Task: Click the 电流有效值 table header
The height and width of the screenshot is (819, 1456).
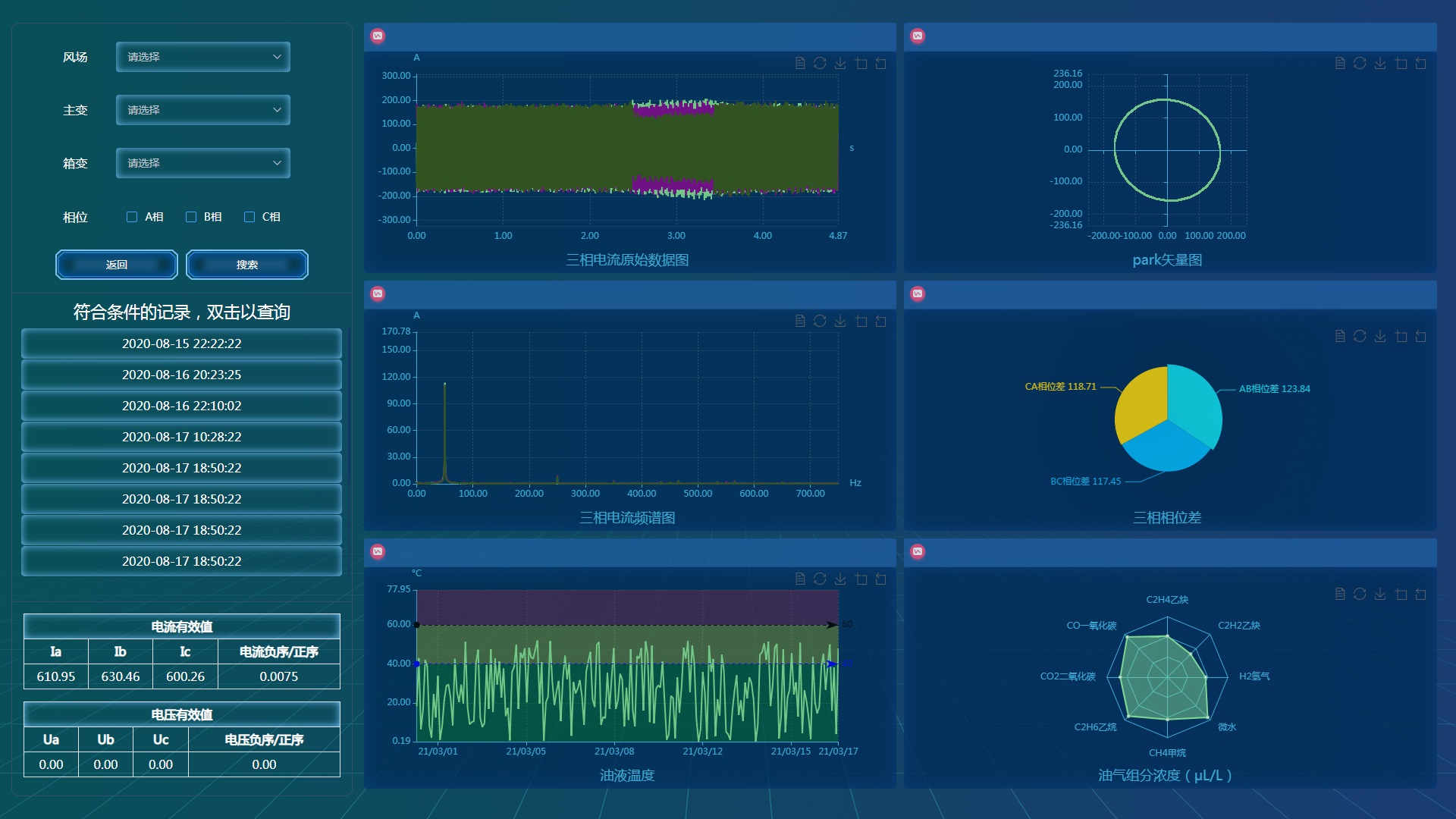Action: pyautogui.click(x=182, y=626)
